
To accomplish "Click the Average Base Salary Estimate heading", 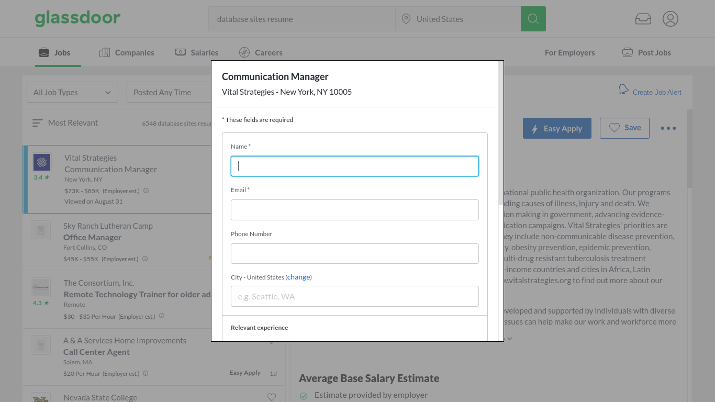I will coord(369,378).
